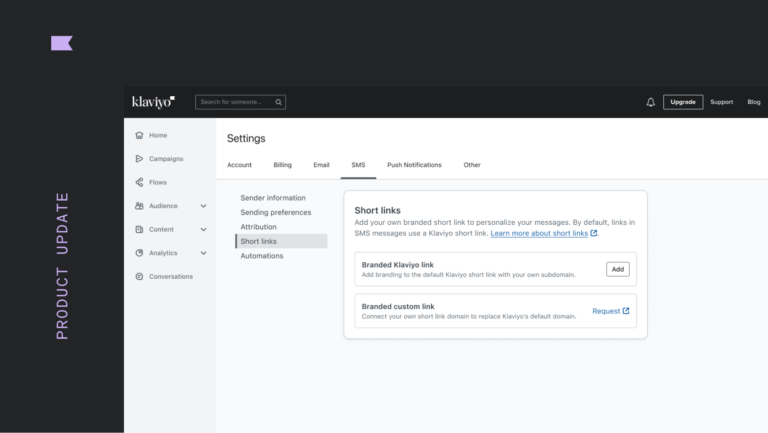Expand the Content menu chevron
The image size is (768, 433).
[203, 229]
